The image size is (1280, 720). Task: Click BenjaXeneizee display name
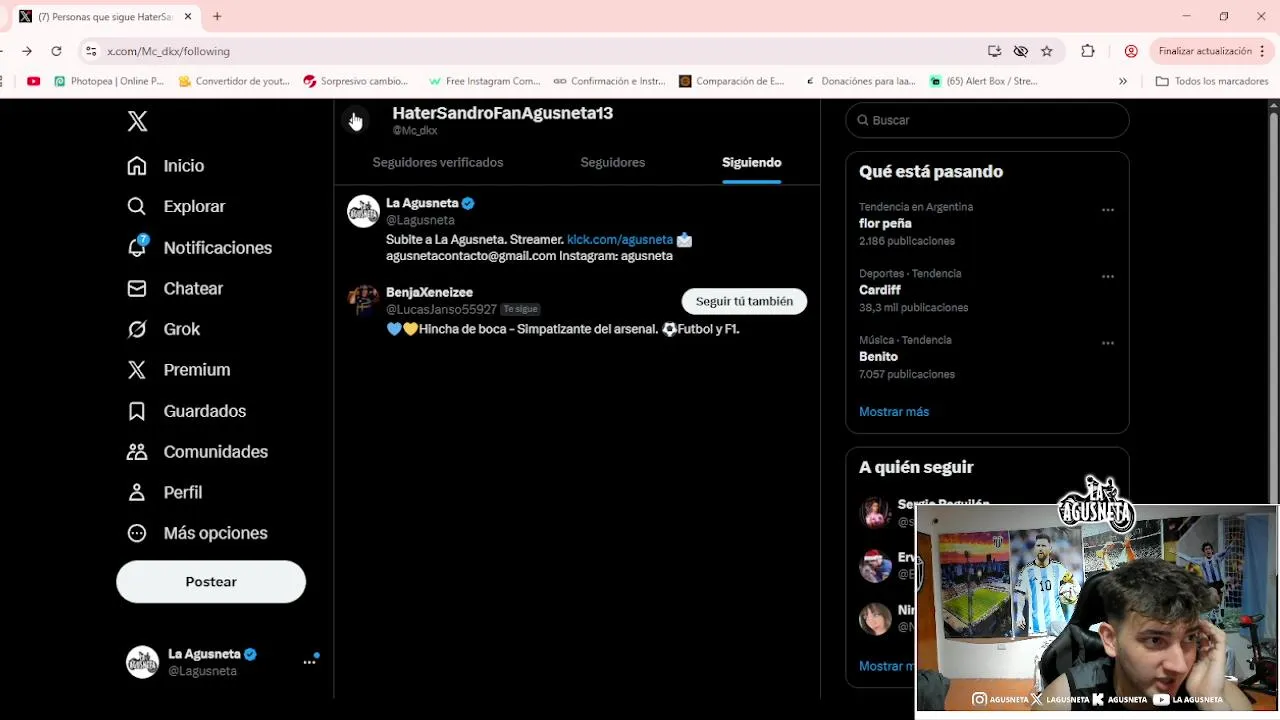click(x=429, y=292)
